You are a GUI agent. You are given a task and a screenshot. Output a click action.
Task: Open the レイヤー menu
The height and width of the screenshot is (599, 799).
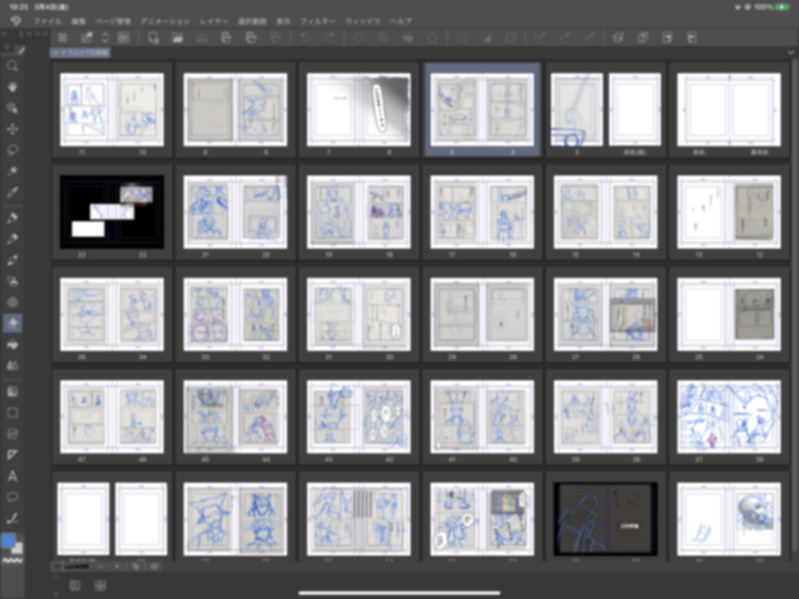pyautogui.click(x=214, y=21)
